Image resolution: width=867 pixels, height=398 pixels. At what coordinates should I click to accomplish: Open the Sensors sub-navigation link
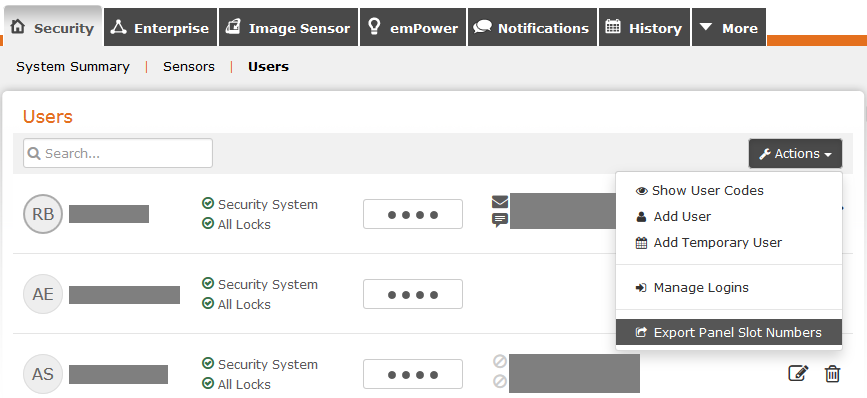[189, 67]
